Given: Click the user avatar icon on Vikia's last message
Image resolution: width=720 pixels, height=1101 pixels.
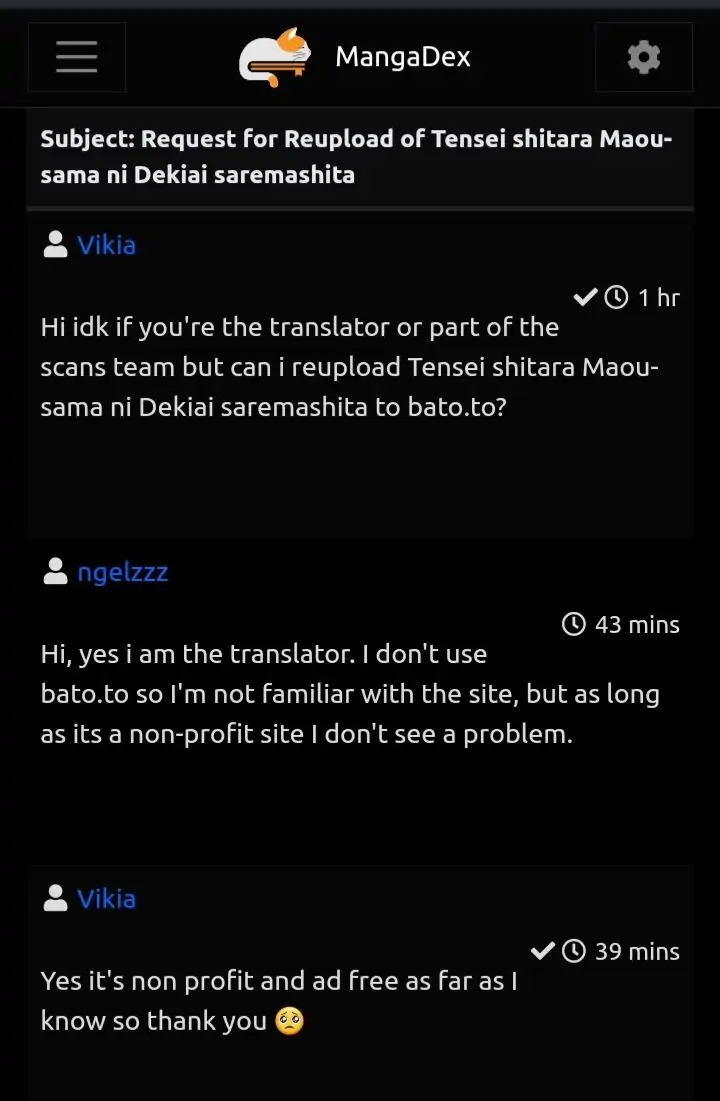Looking at the screenshot, I should (x=56, y=899).
